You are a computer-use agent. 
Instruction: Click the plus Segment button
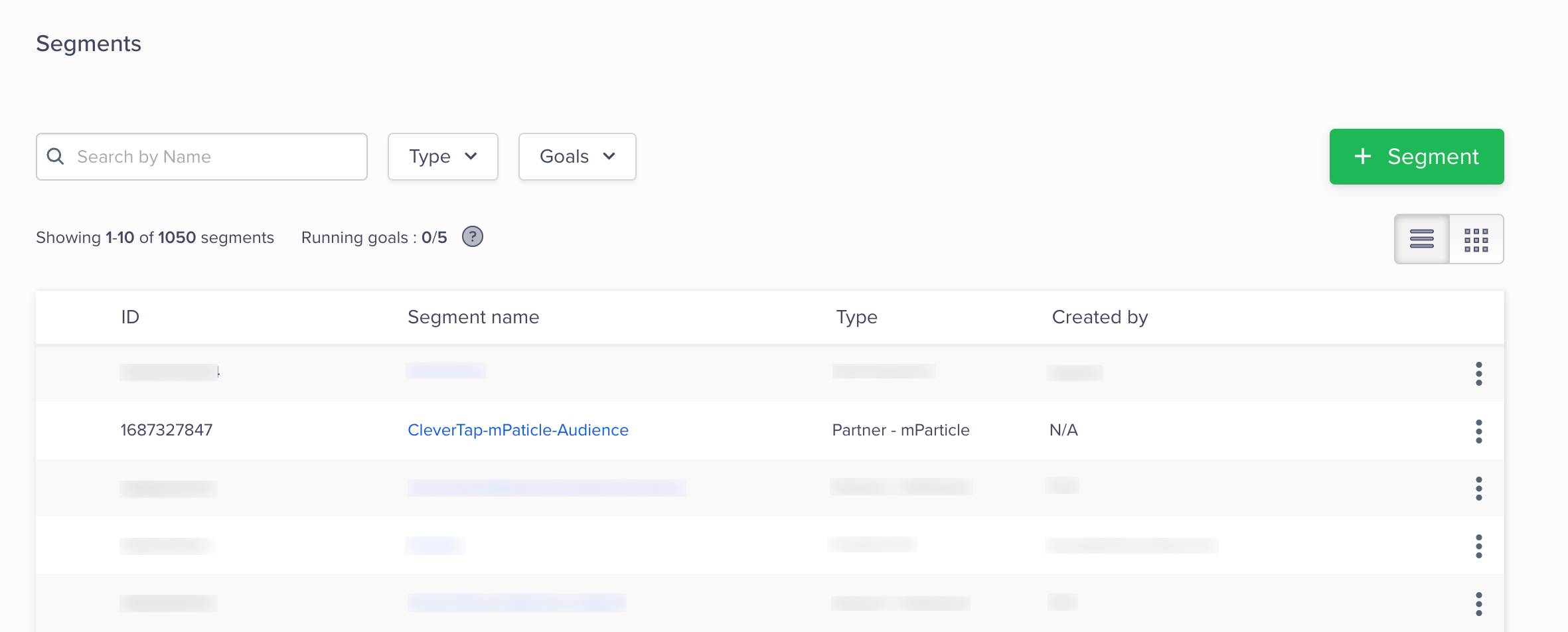[1416, 157]
